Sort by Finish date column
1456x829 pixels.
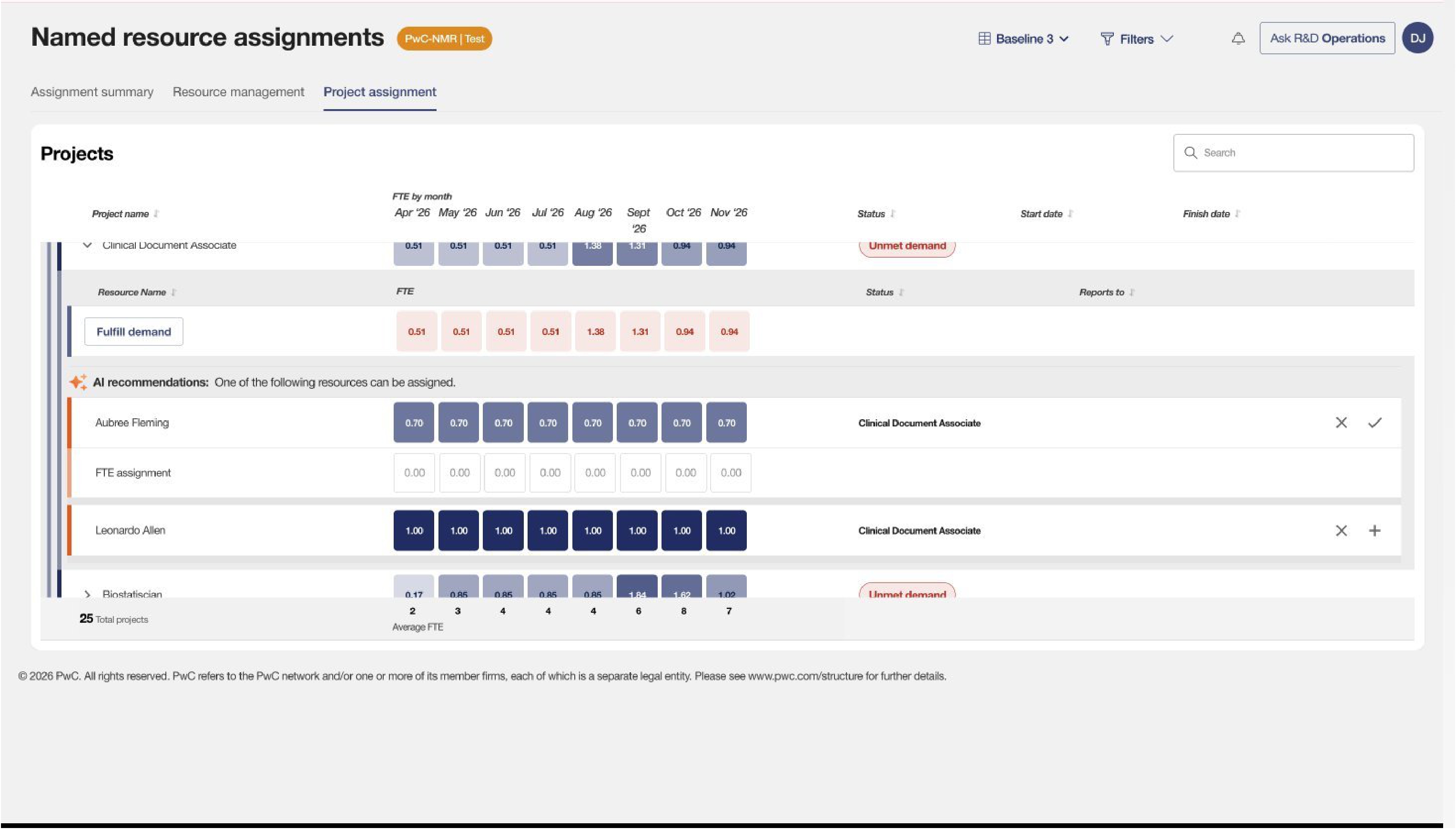(x=1237, y=213)
